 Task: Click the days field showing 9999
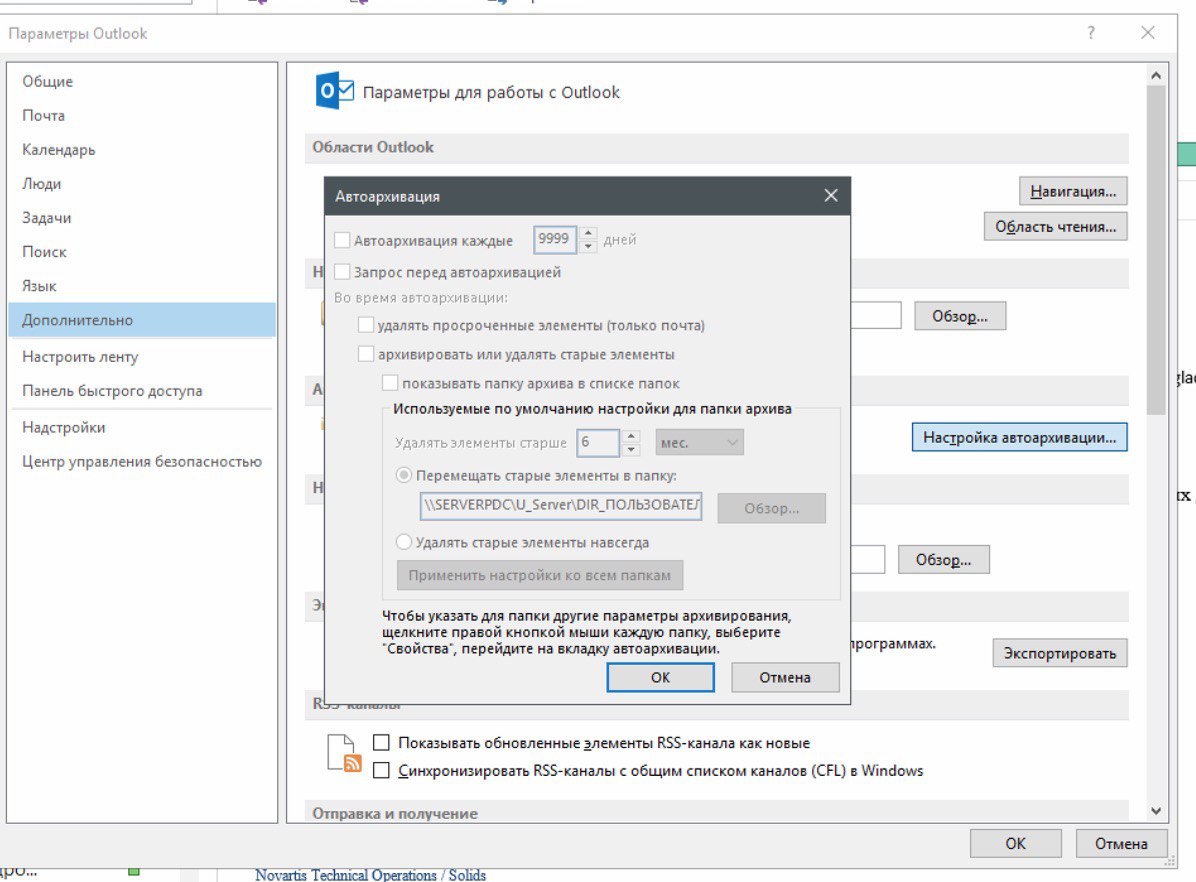pyautogui.click(x=555, y=239)
